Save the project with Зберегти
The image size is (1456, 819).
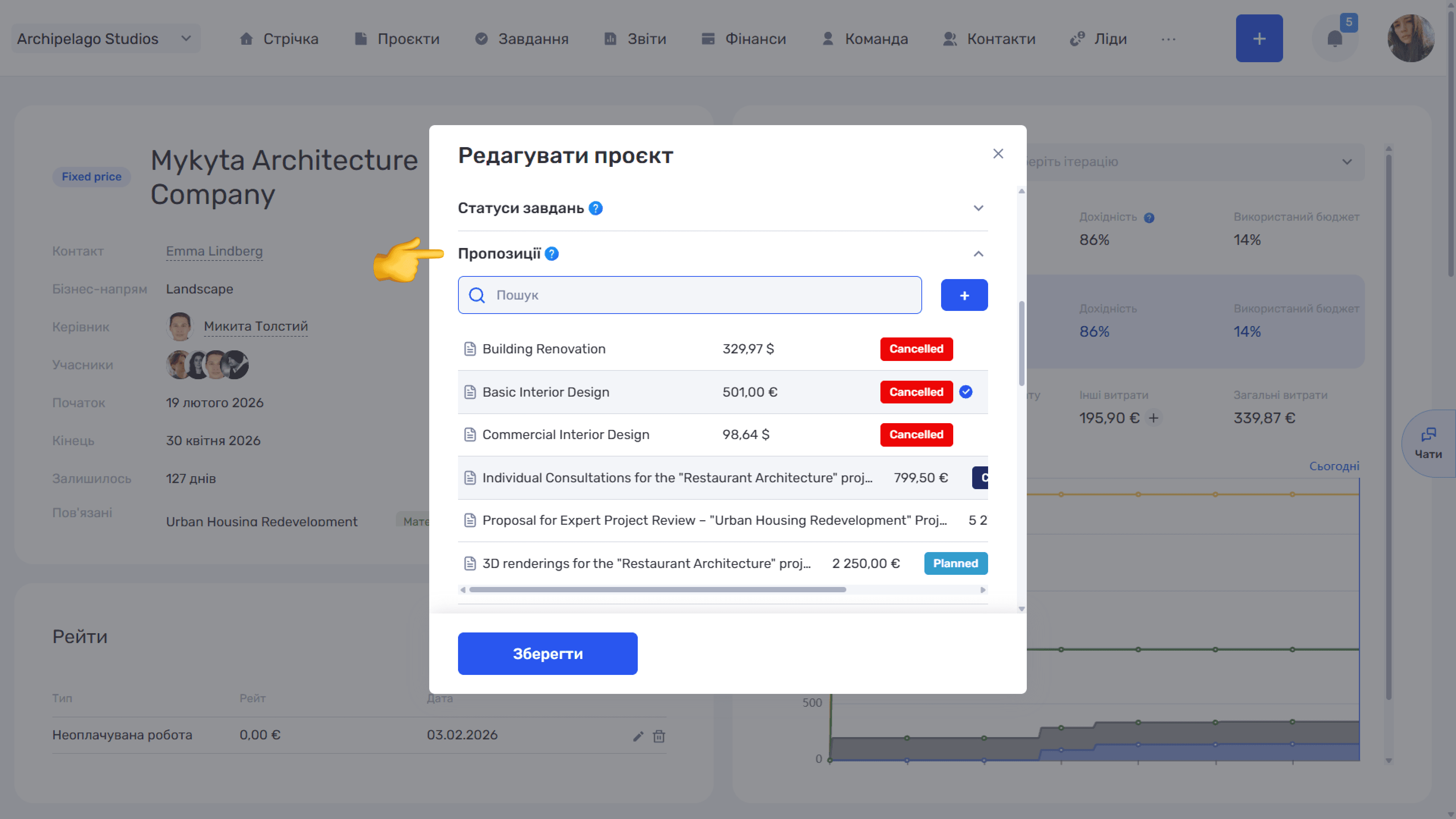(547, 653)
